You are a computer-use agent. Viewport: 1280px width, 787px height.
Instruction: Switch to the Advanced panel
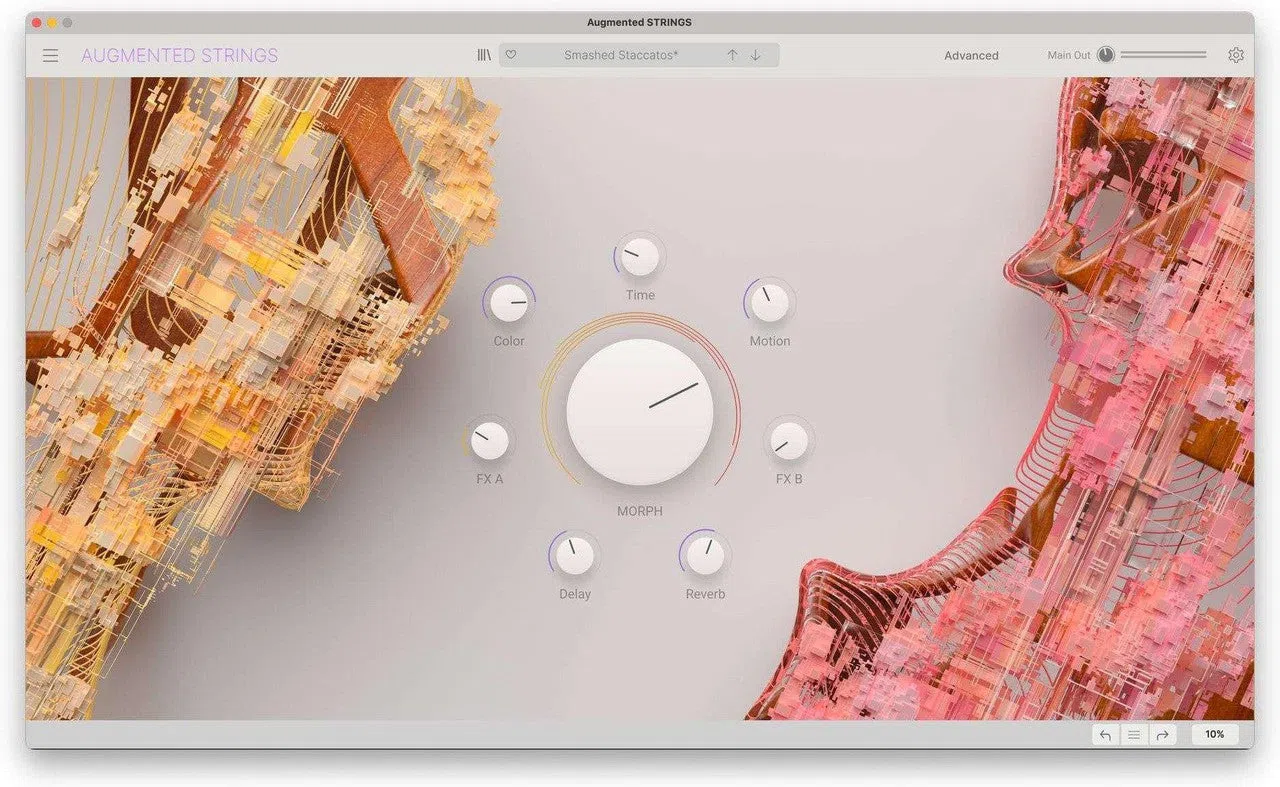pyautogui.click(x=971, y=56)
